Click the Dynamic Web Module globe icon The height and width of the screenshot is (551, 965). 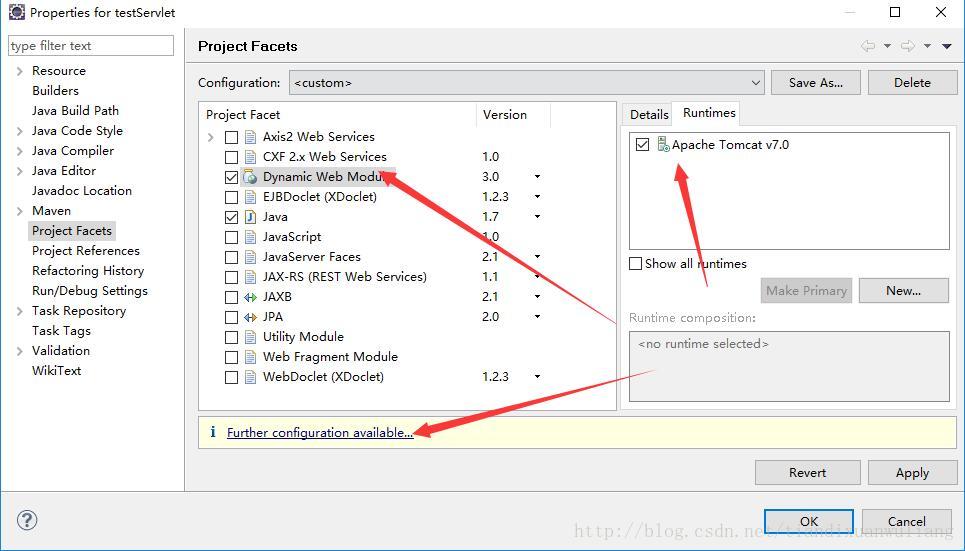coord(250,177)
